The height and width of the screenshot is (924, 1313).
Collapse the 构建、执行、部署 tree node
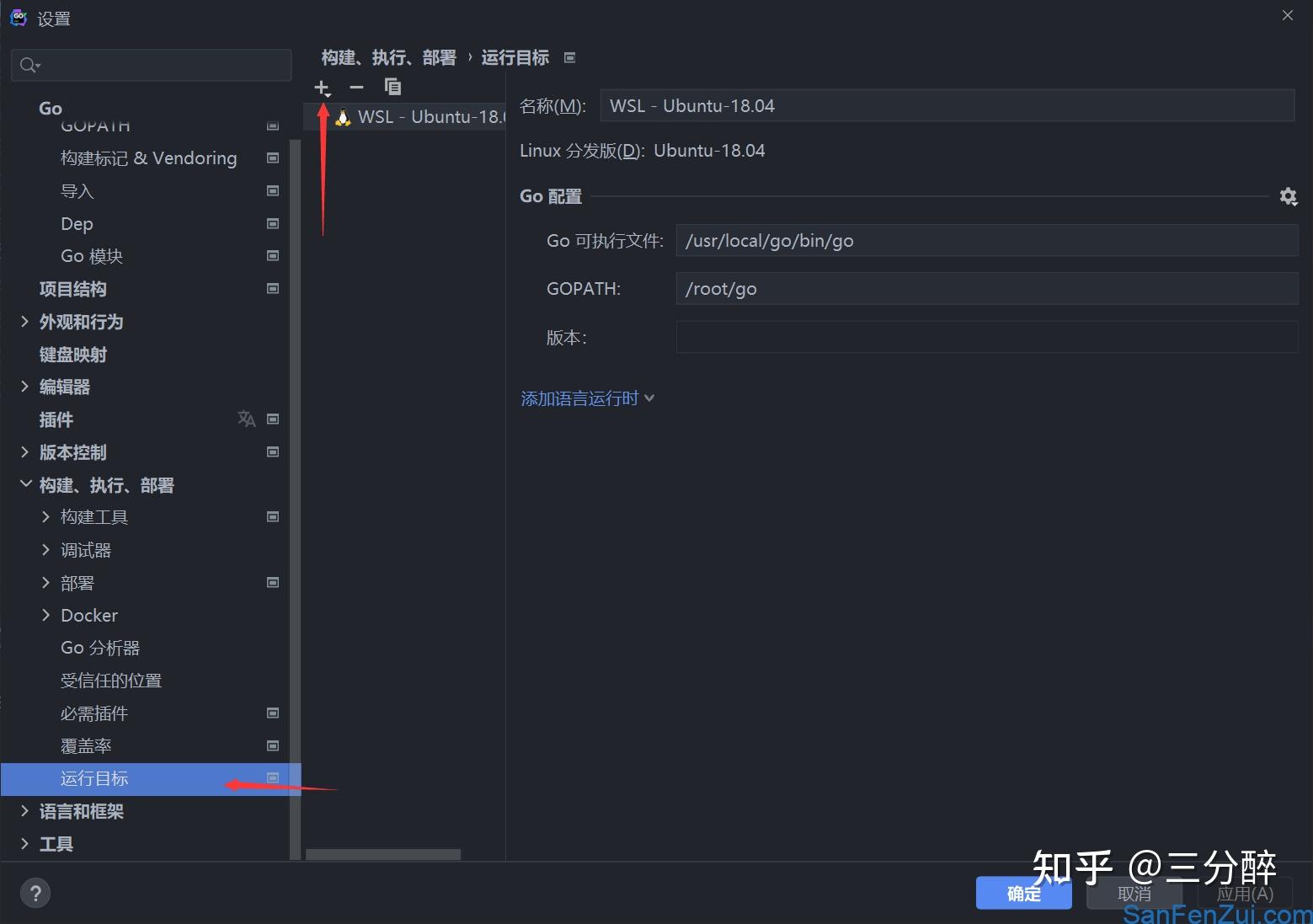[24, 484]
